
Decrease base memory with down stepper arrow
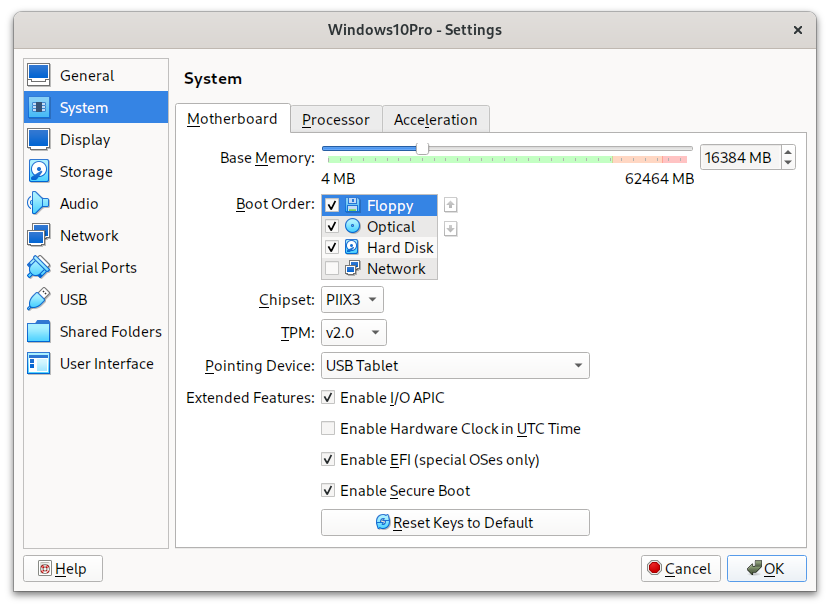788,163
